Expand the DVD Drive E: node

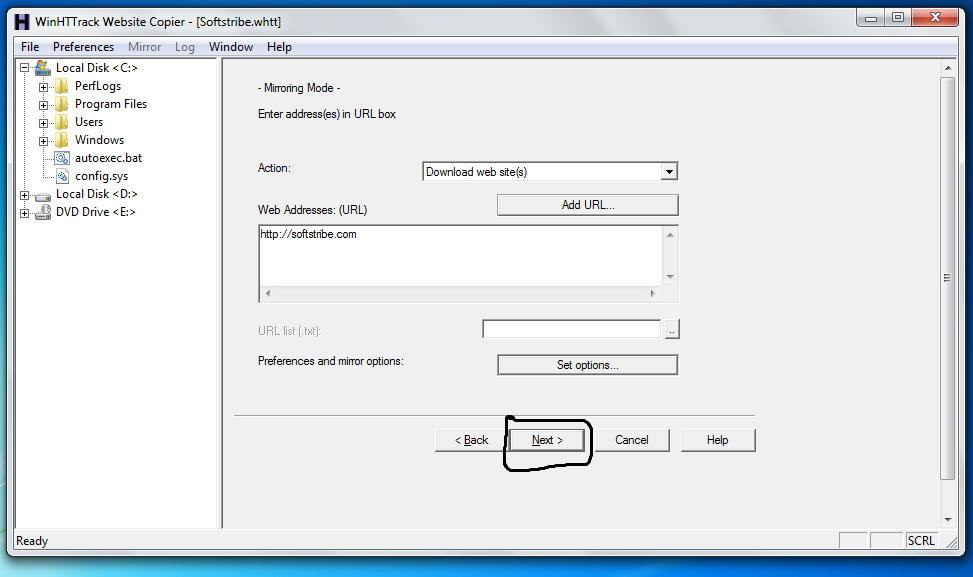(x=23, y=211)
